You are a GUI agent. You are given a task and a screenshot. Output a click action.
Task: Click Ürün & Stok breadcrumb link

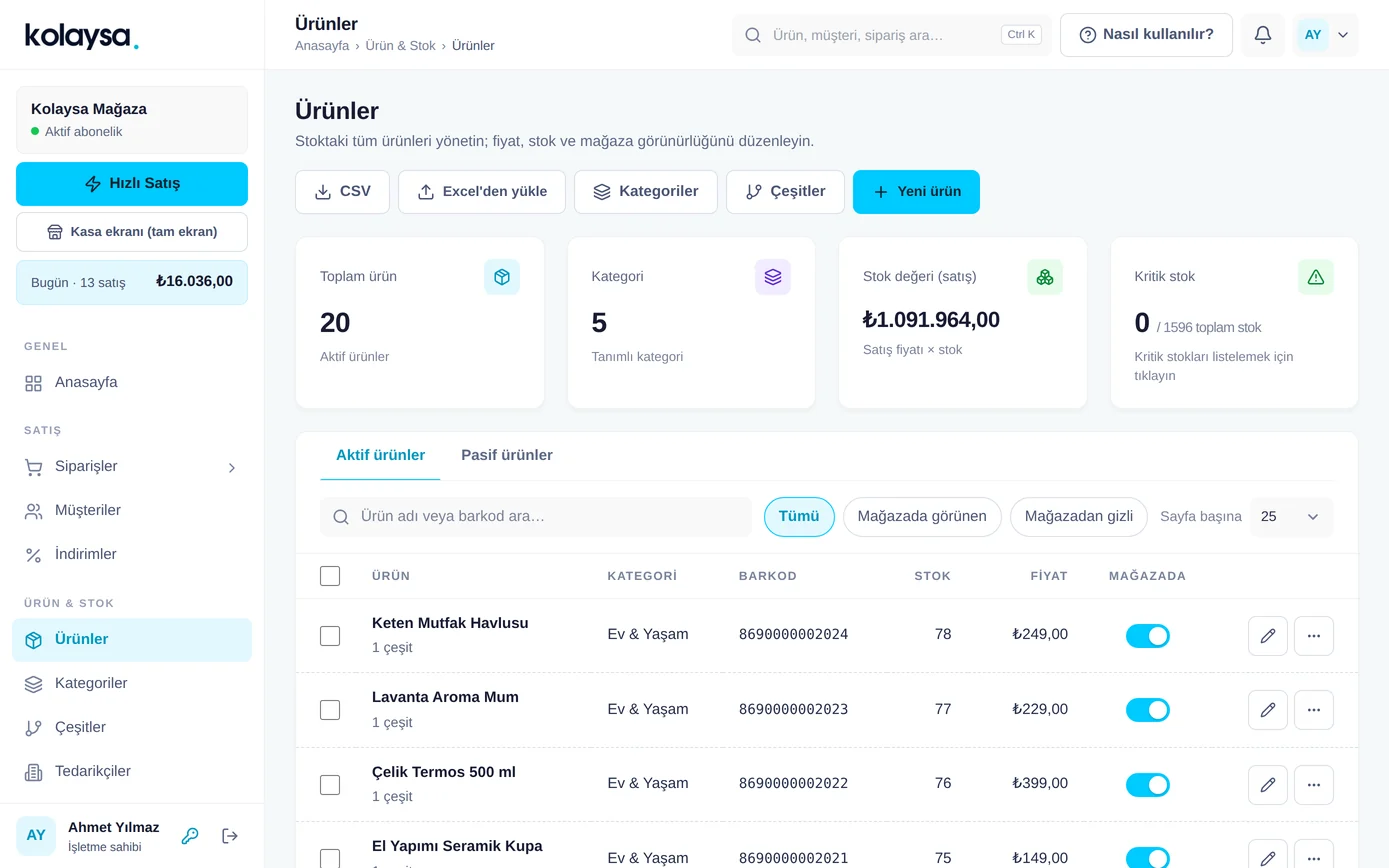(x=400, y=46)
